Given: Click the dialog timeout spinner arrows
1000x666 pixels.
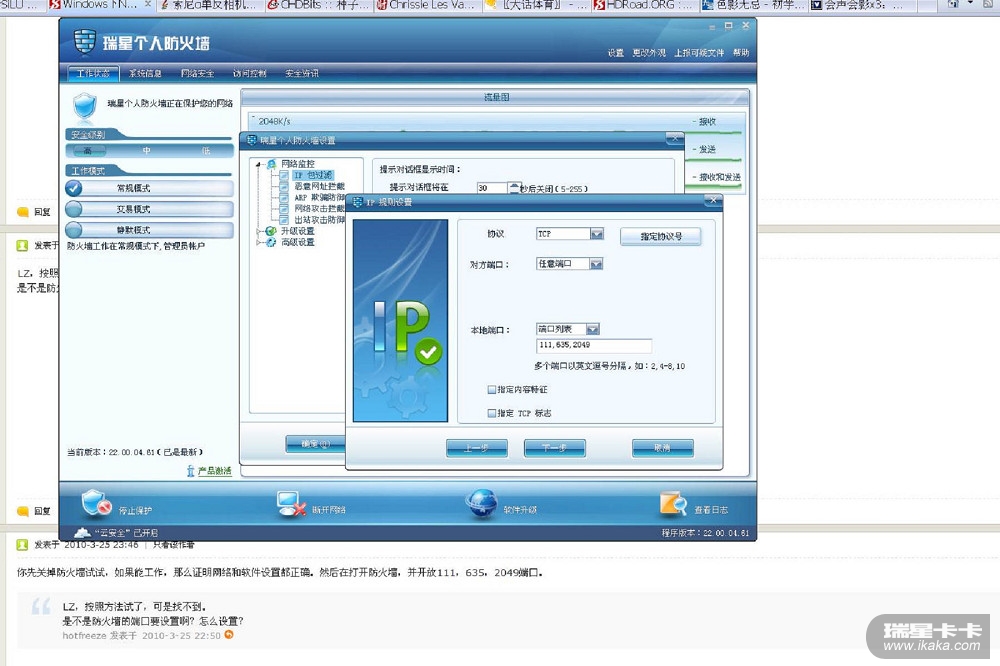Looking at the screenshot, I should tap(514, 188).
